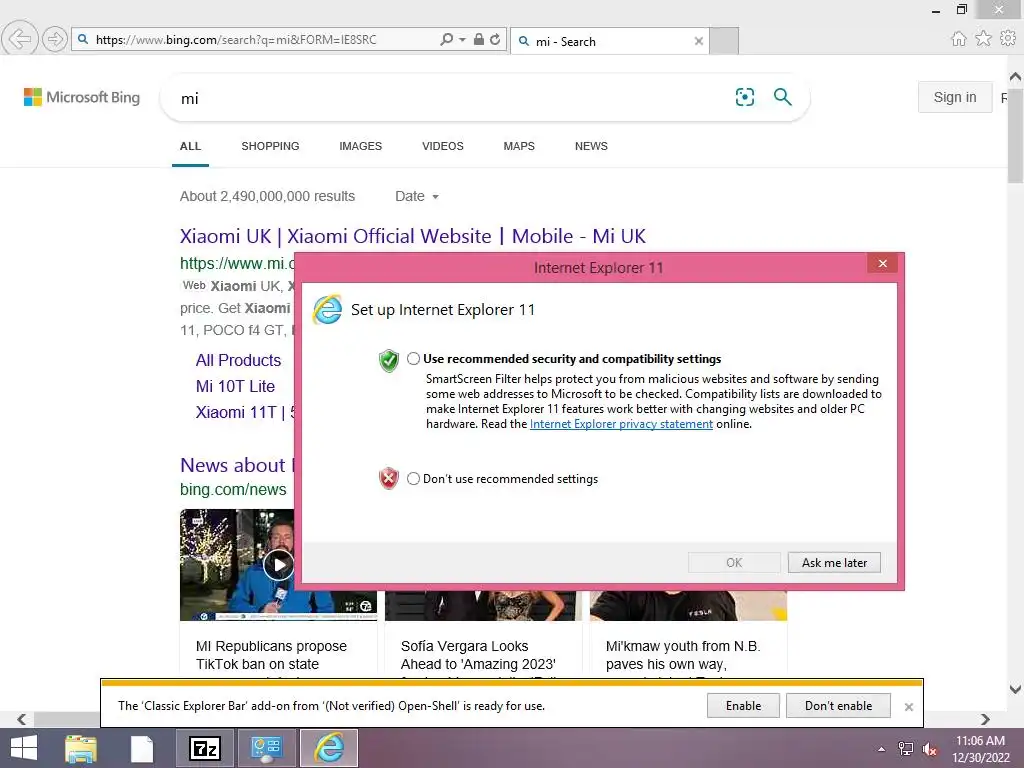Click the muted volume tray icon
This screenshot has height=768, width=1024.
click(929, 749)
